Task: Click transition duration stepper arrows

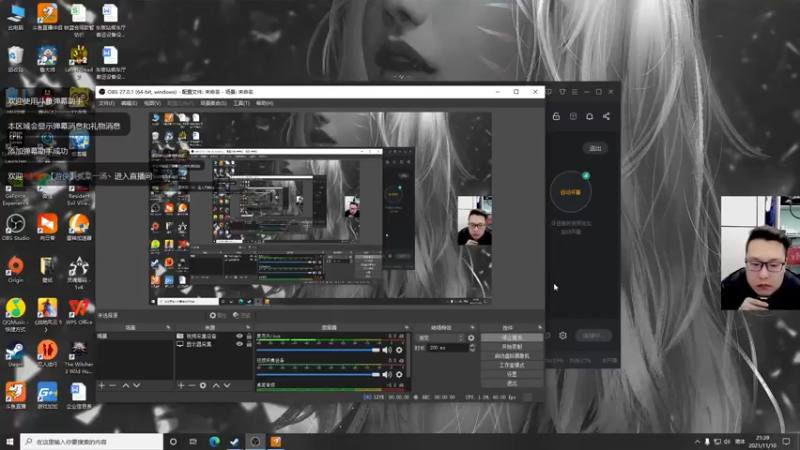Action: [472, 347]
